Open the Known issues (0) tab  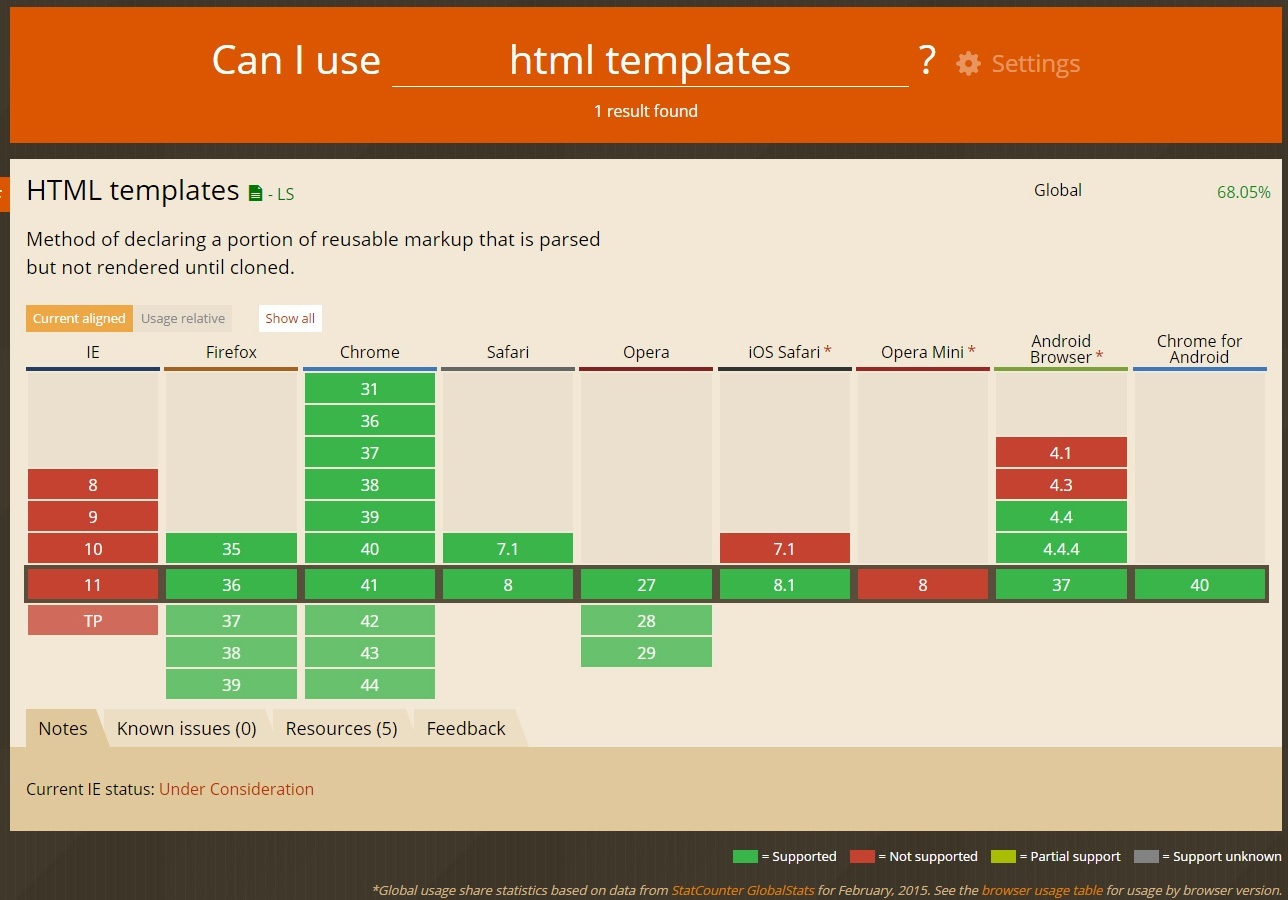187,729
